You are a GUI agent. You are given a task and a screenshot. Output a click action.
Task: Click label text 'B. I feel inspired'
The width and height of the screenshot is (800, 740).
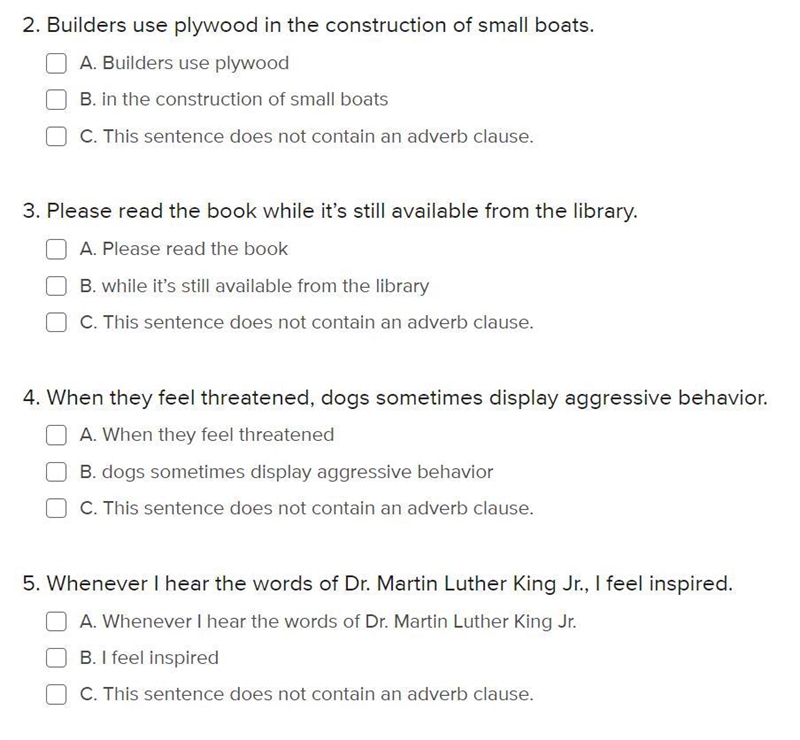(149, 658)
